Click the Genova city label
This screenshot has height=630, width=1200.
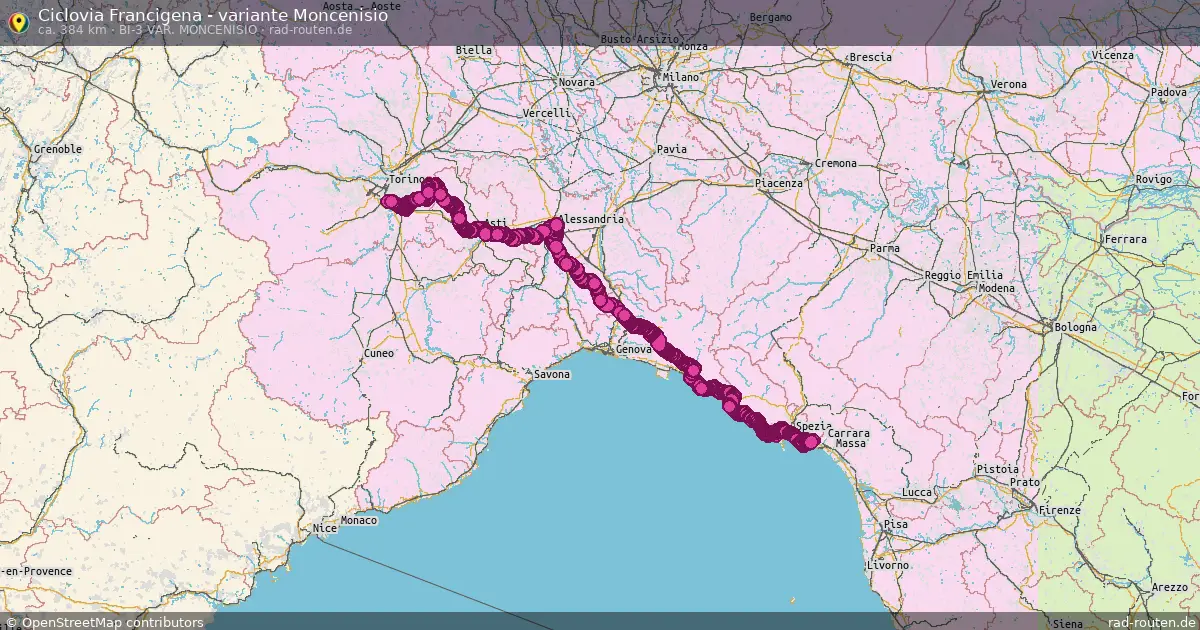click(x=634, y=350)
